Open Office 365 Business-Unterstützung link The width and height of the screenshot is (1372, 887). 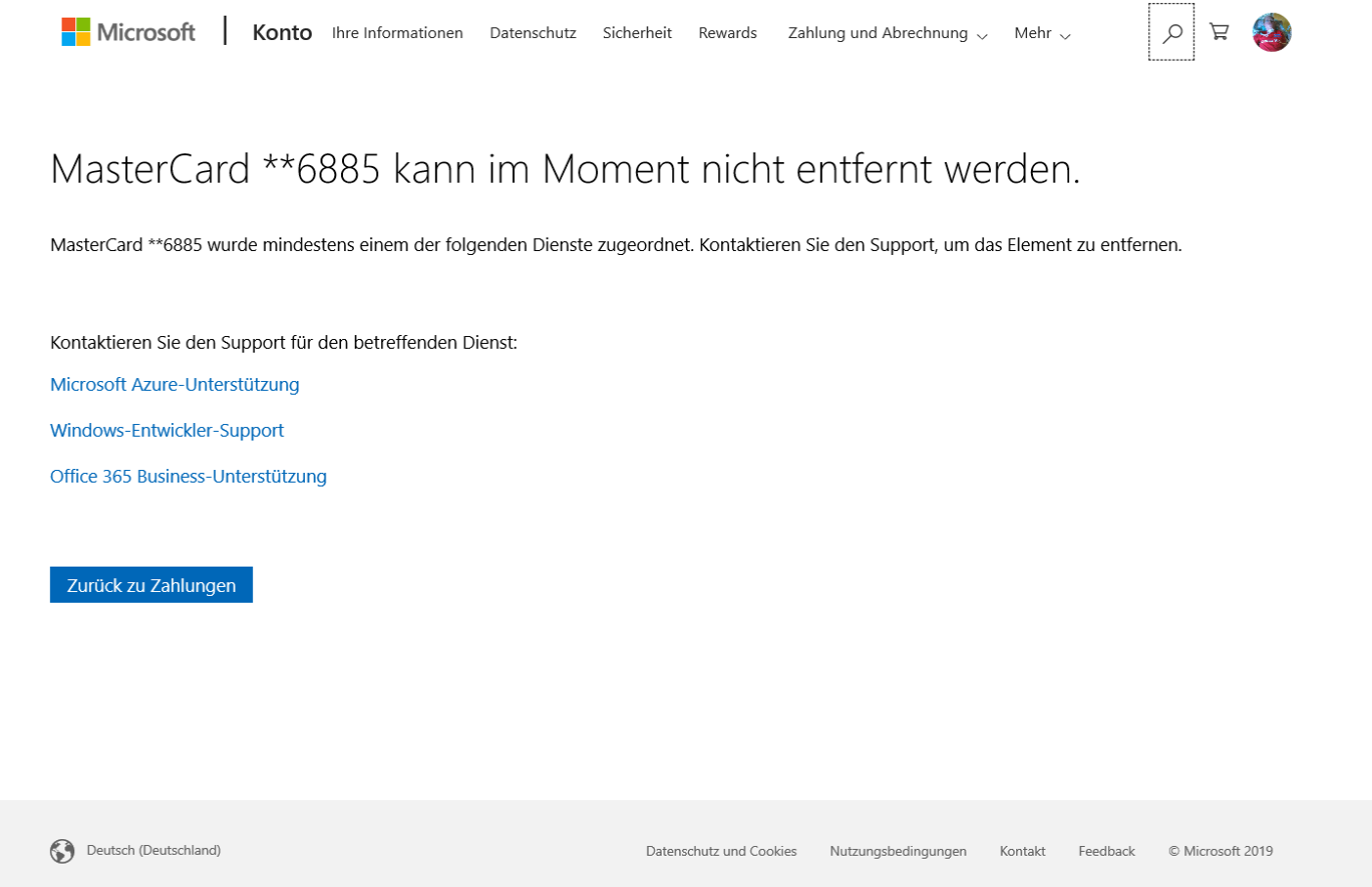tap(189, 477)
